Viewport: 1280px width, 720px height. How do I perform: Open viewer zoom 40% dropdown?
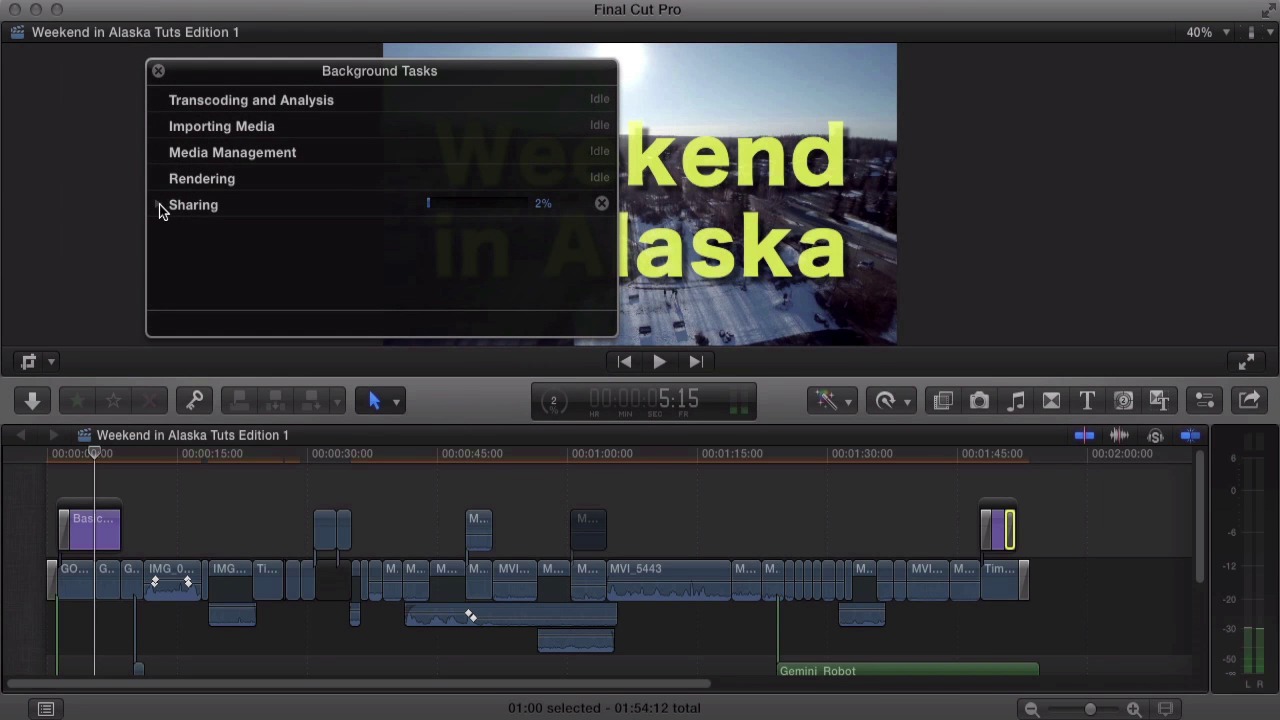click(1208, 32)
